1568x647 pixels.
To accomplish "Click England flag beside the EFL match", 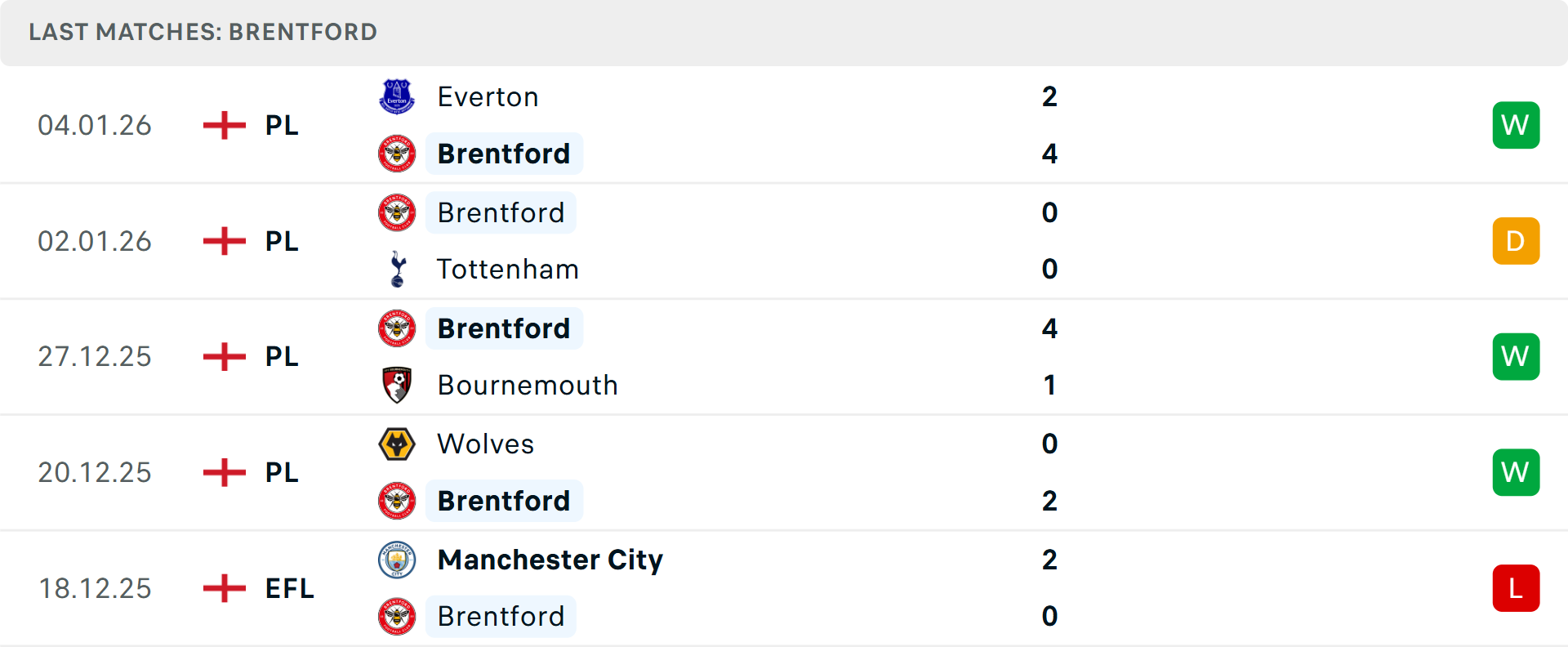I will 225,588.
